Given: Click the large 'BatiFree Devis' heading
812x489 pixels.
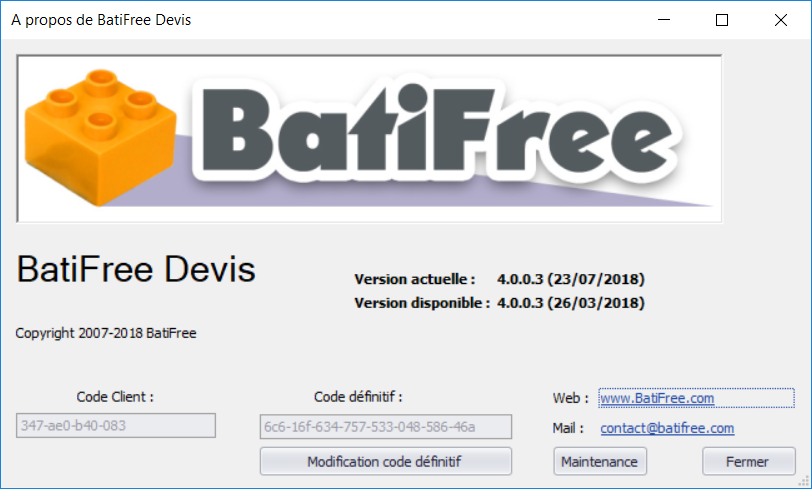Looking at the screenshot, I should [136, 269].
